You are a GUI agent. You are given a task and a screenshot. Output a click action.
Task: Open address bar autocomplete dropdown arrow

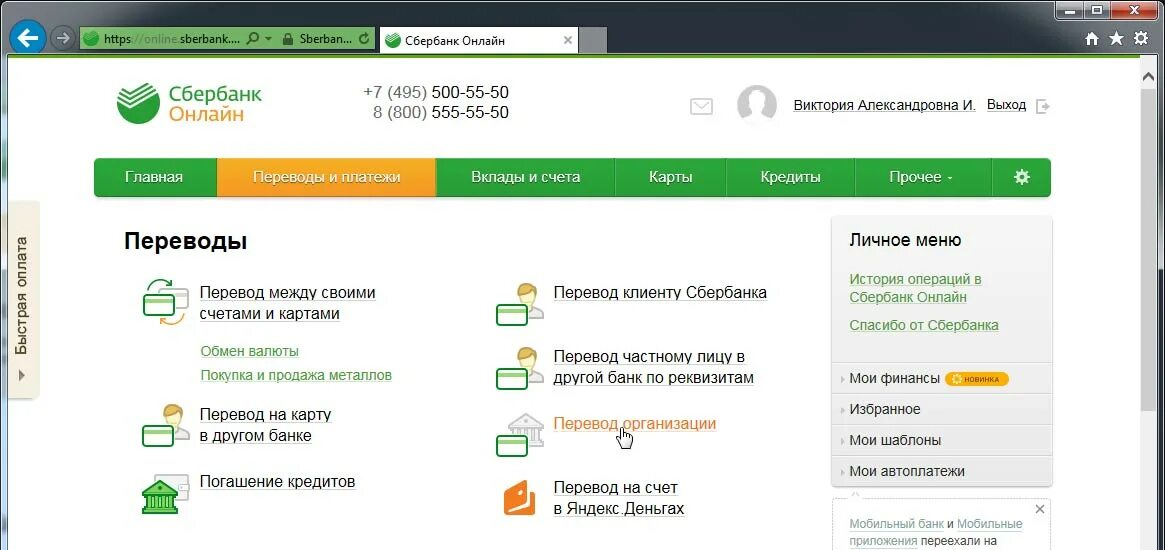pyautogui.click(x=268, y=39)
